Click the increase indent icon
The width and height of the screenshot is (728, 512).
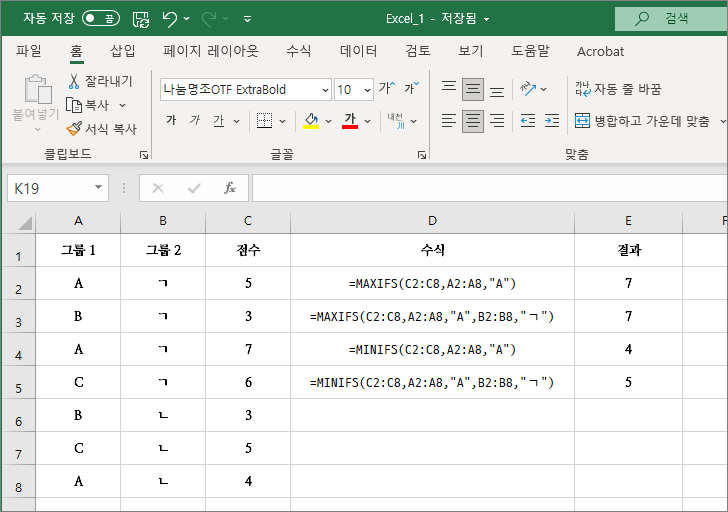pyautogui.click(x=552, y=121)
